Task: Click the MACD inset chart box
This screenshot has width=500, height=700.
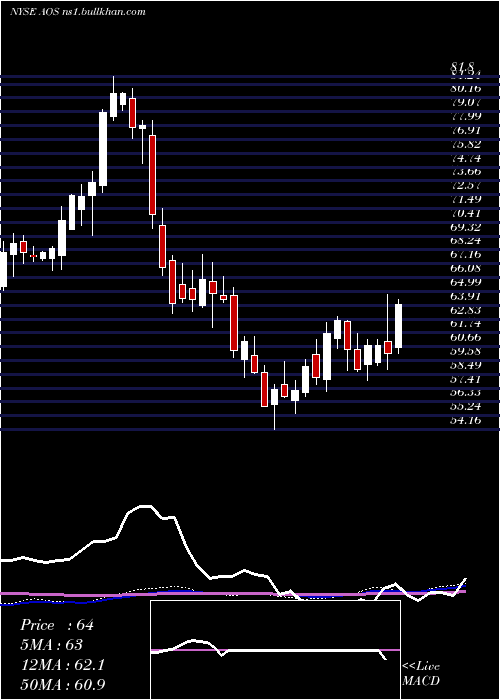Action: tap(275, 650)
